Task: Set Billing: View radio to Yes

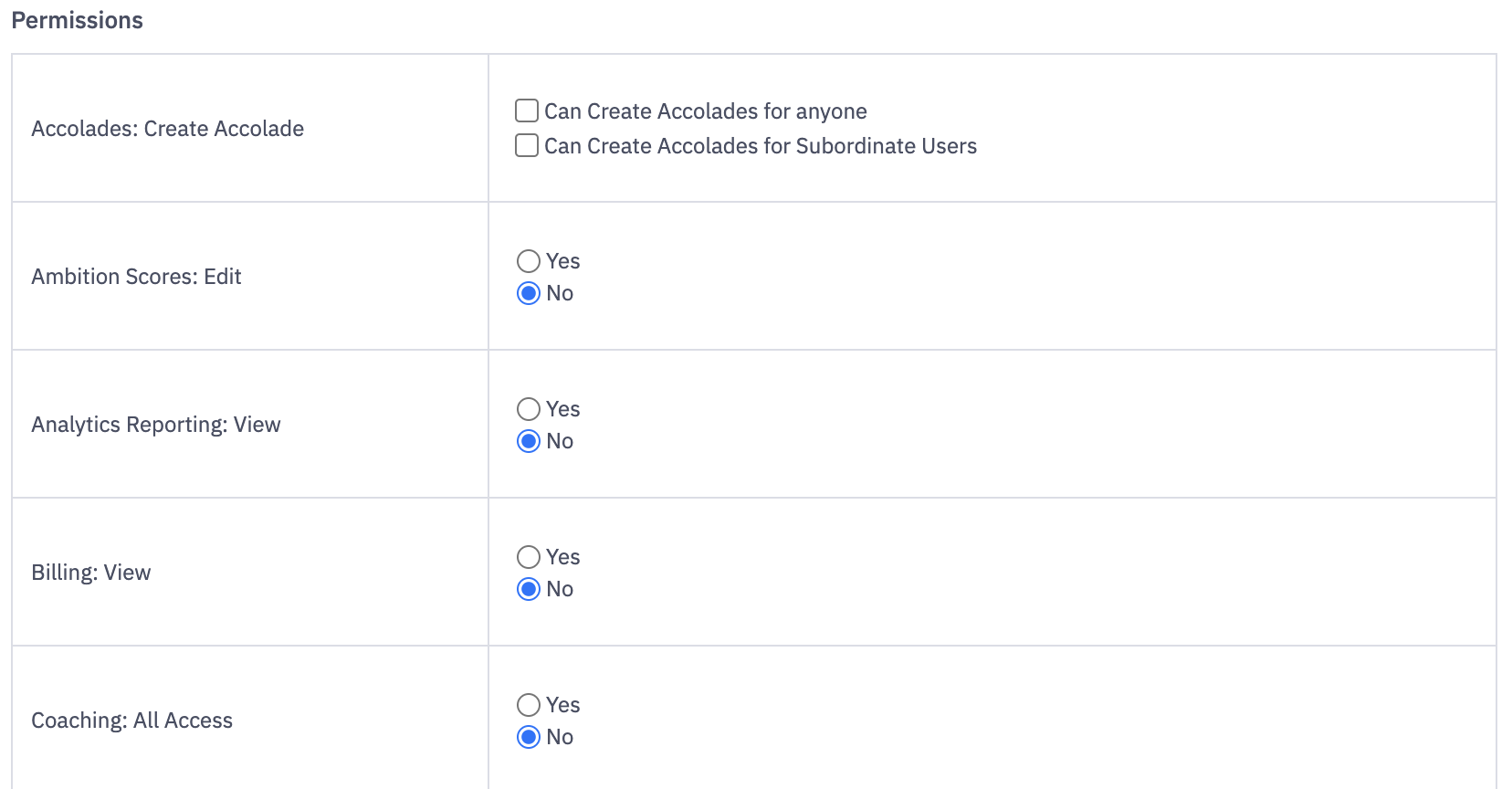Action: pos(529,557)
